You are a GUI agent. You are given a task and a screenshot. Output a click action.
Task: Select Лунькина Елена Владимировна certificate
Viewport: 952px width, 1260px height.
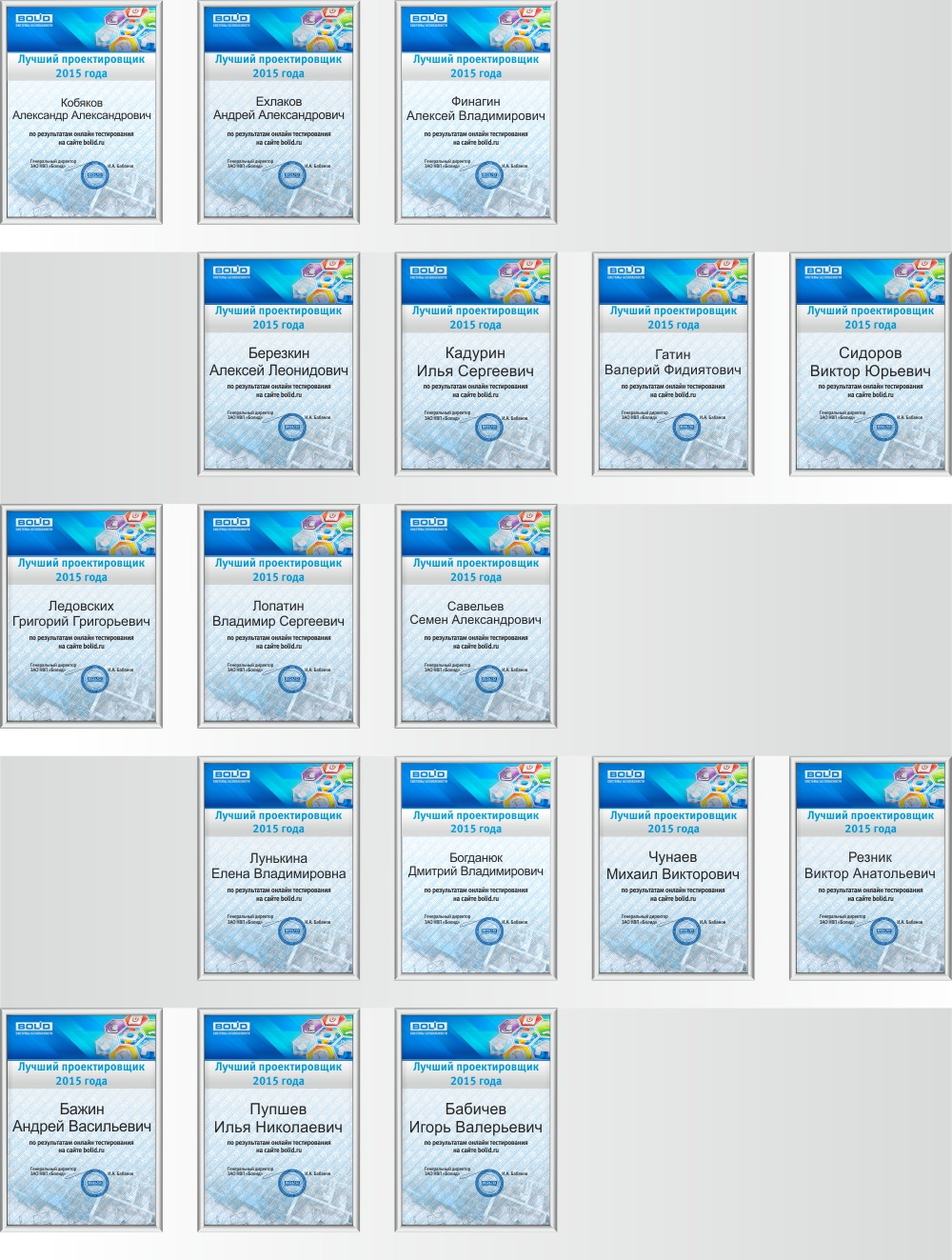[x=278, y=868]
